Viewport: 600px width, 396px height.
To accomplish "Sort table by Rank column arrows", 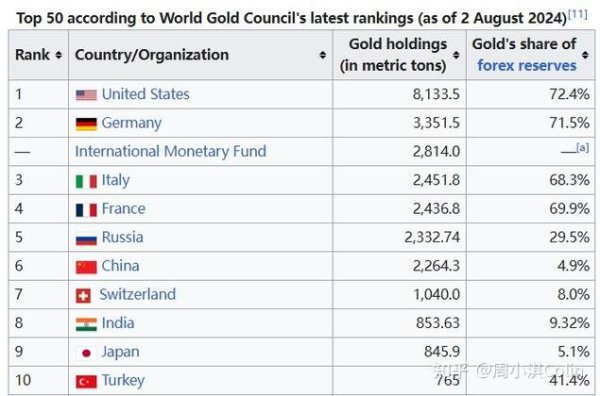I will (x=59, y=55).
